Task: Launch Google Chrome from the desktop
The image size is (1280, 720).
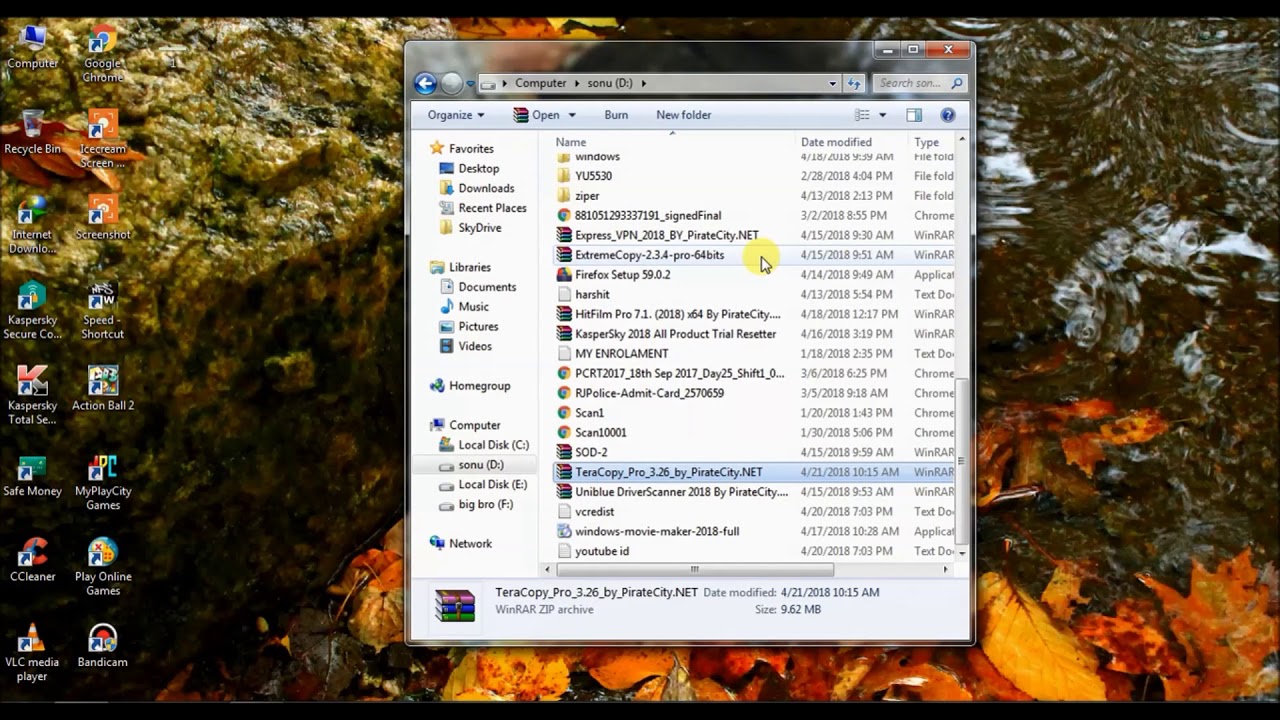Action: [102, 54]
